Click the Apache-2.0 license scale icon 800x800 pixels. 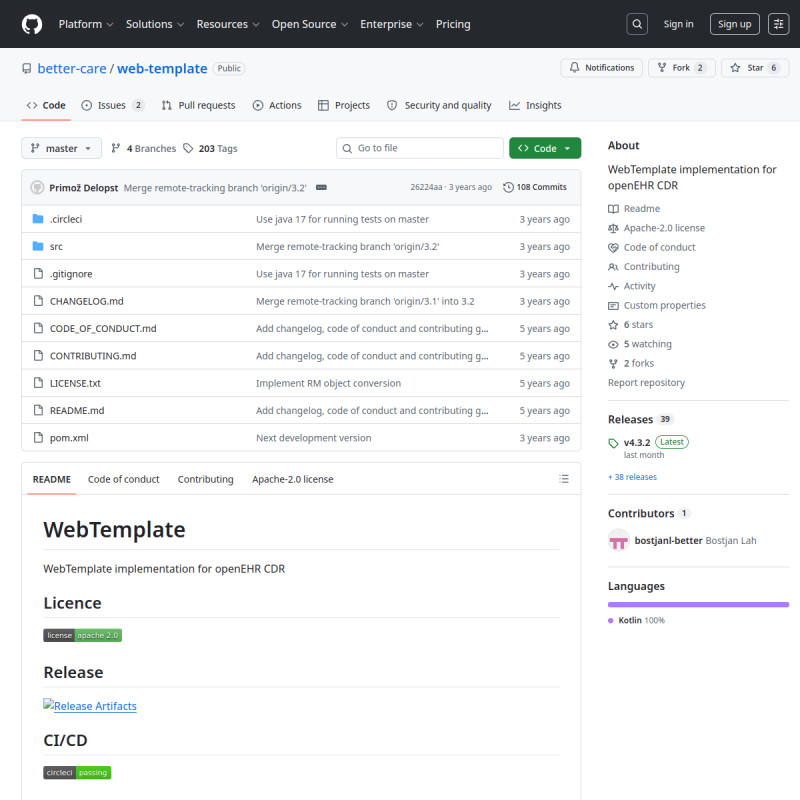click(613, 228)
